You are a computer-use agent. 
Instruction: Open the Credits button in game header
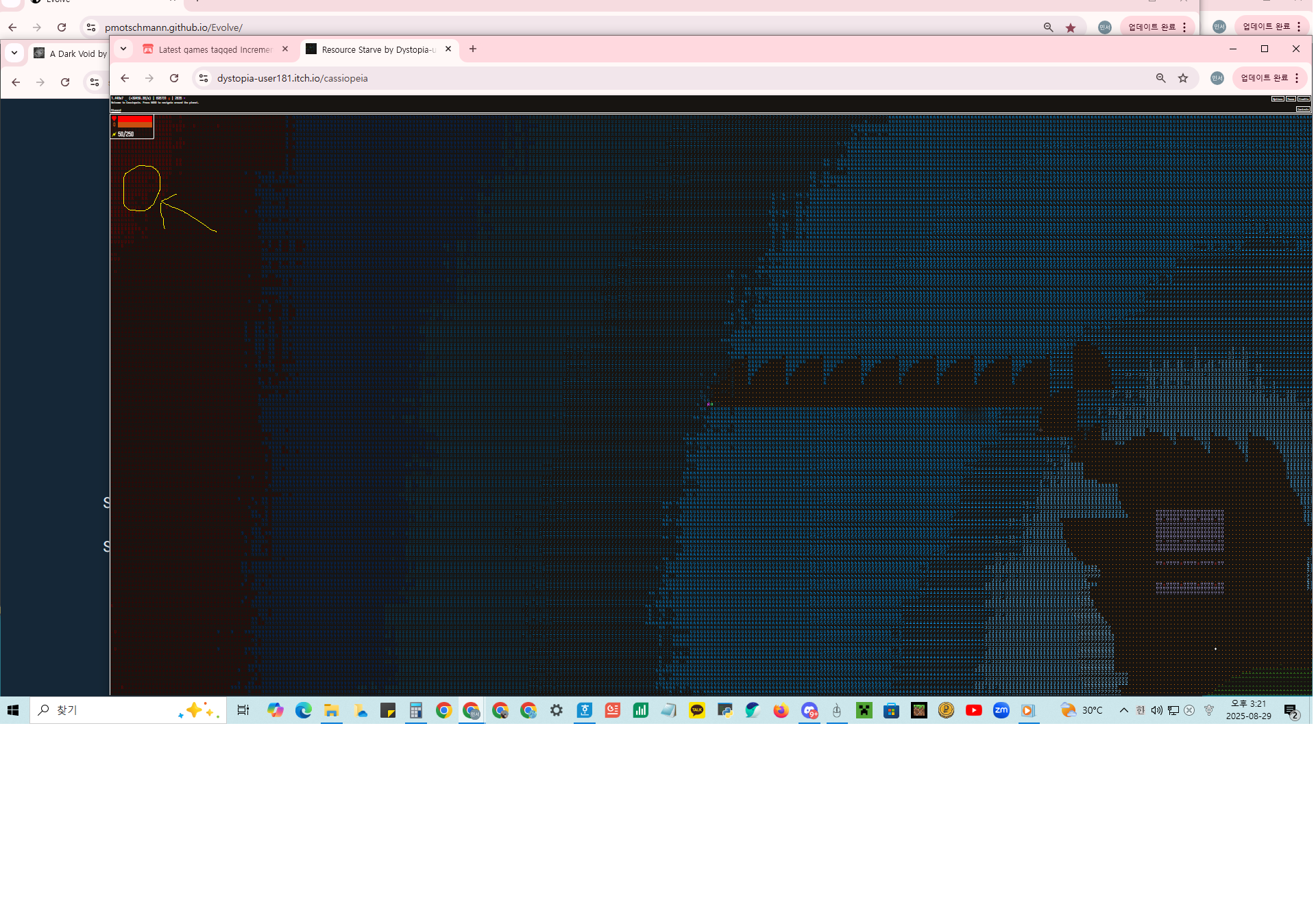pyautogui.click(x=1304, y=99)
